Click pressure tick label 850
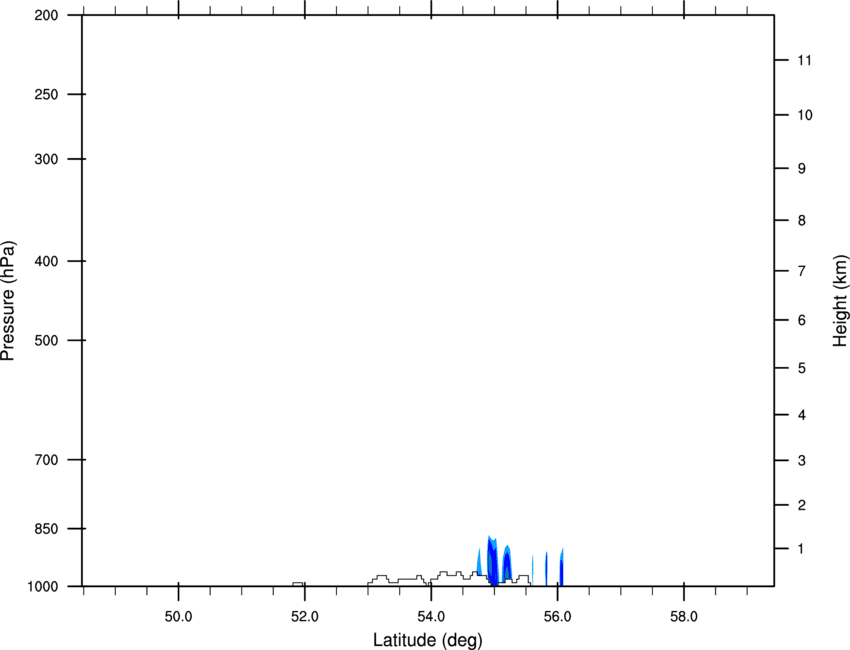Image resolution: width=850 pixels, height=650 pixels. tap(47, 529)
